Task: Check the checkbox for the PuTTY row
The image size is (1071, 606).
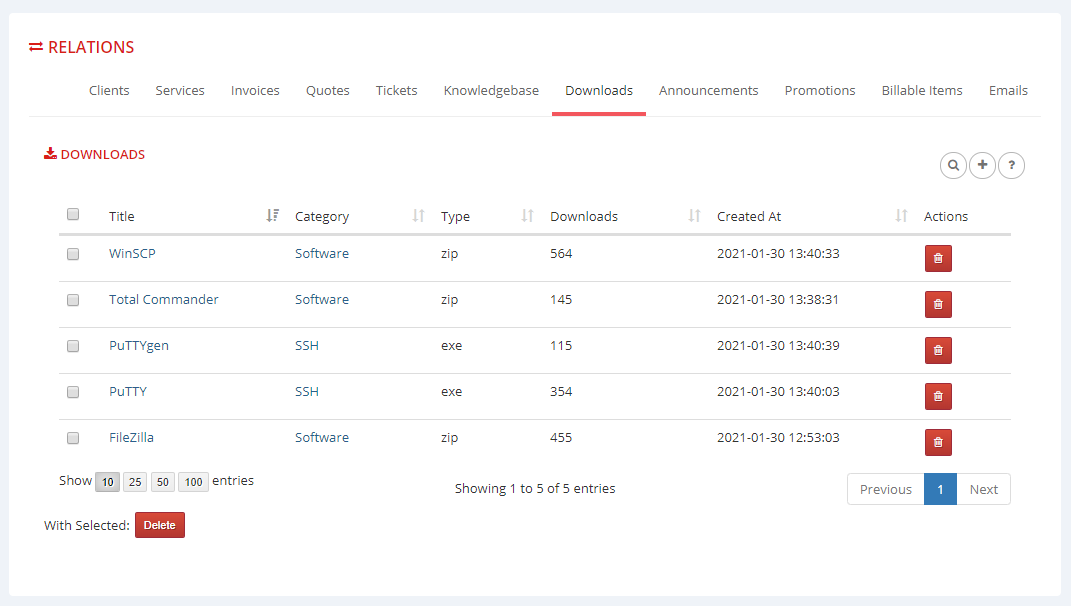Action: coord(72,392)
